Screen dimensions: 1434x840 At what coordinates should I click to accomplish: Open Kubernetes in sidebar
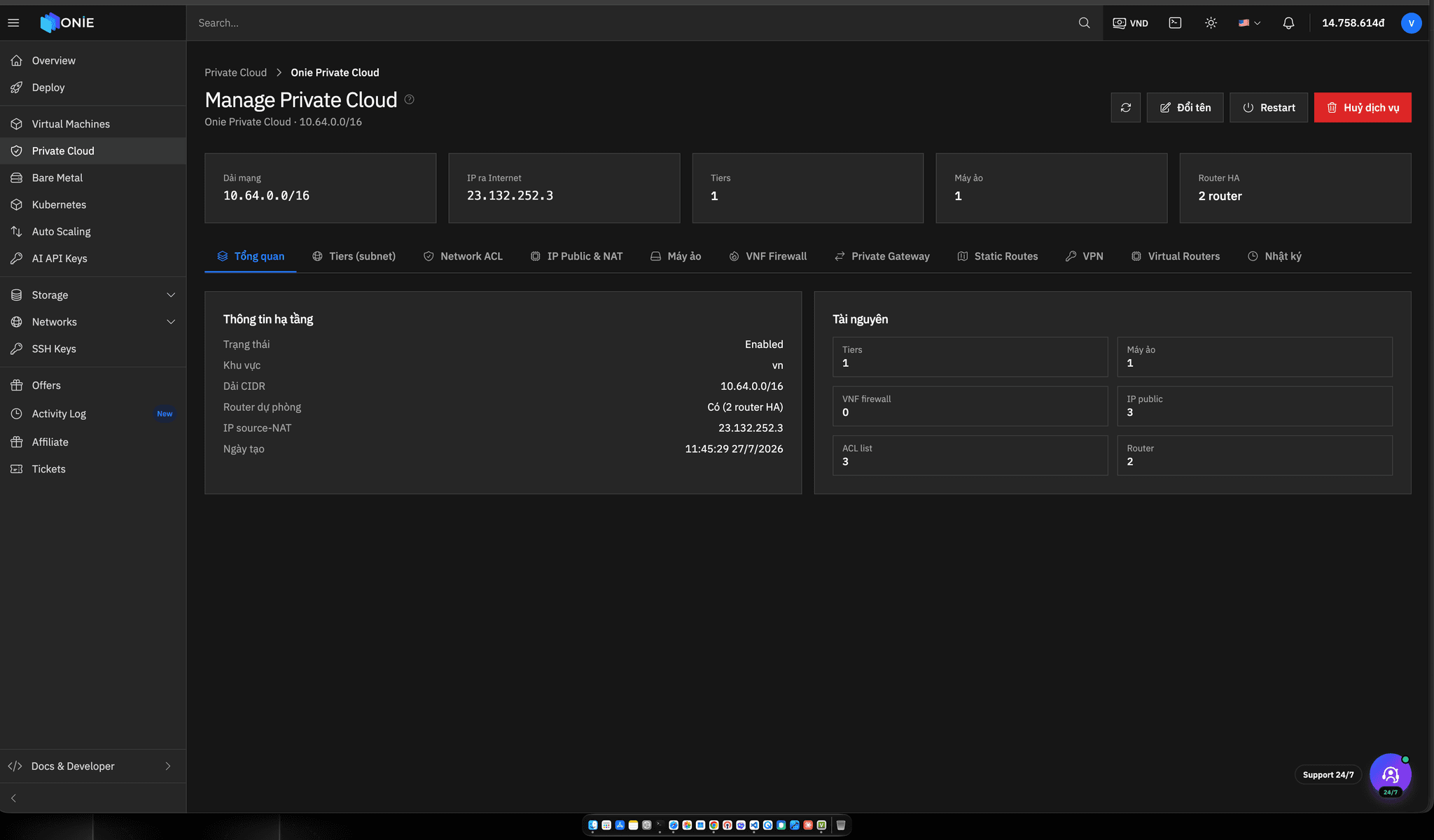(x=93, y=204)
